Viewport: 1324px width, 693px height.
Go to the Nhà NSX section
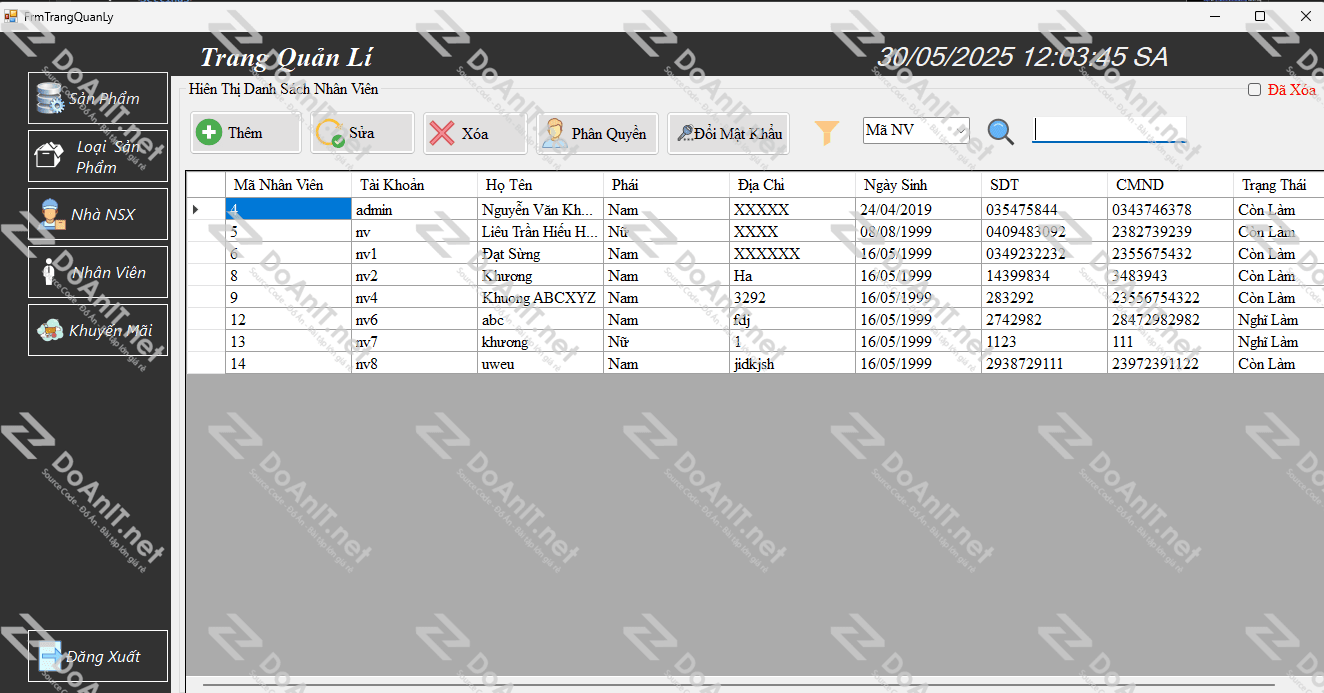coord(98,214)
